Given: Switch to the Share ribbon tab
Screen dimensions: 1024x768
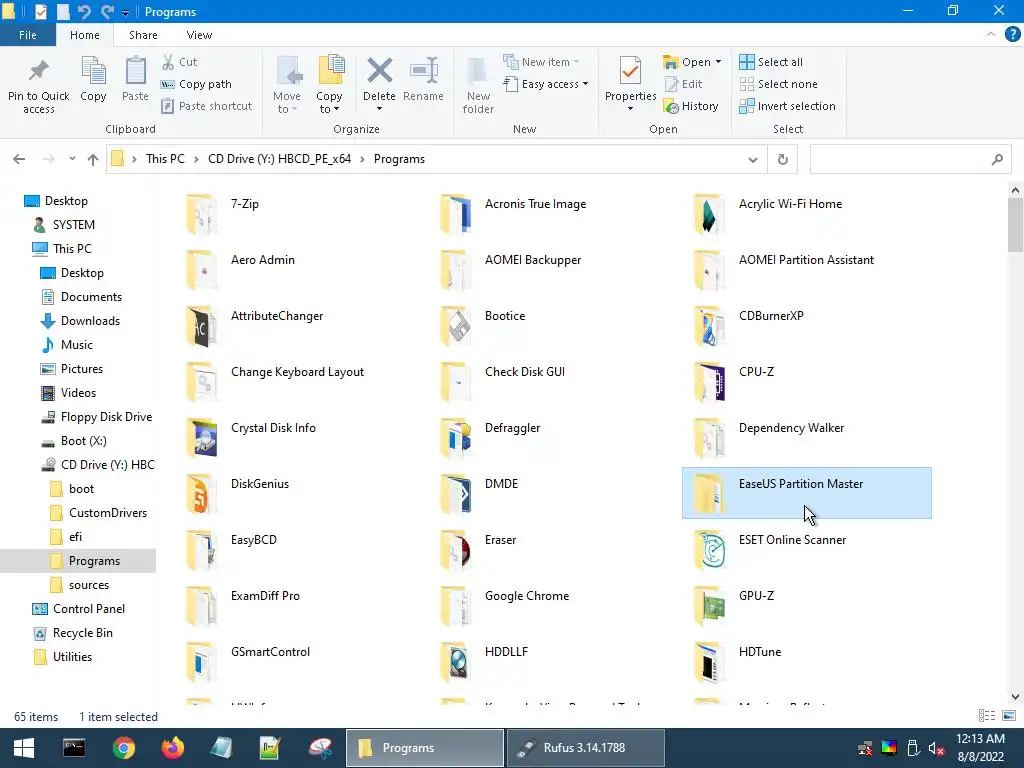Looking at the screenshot, I should (x=143, y=35).
